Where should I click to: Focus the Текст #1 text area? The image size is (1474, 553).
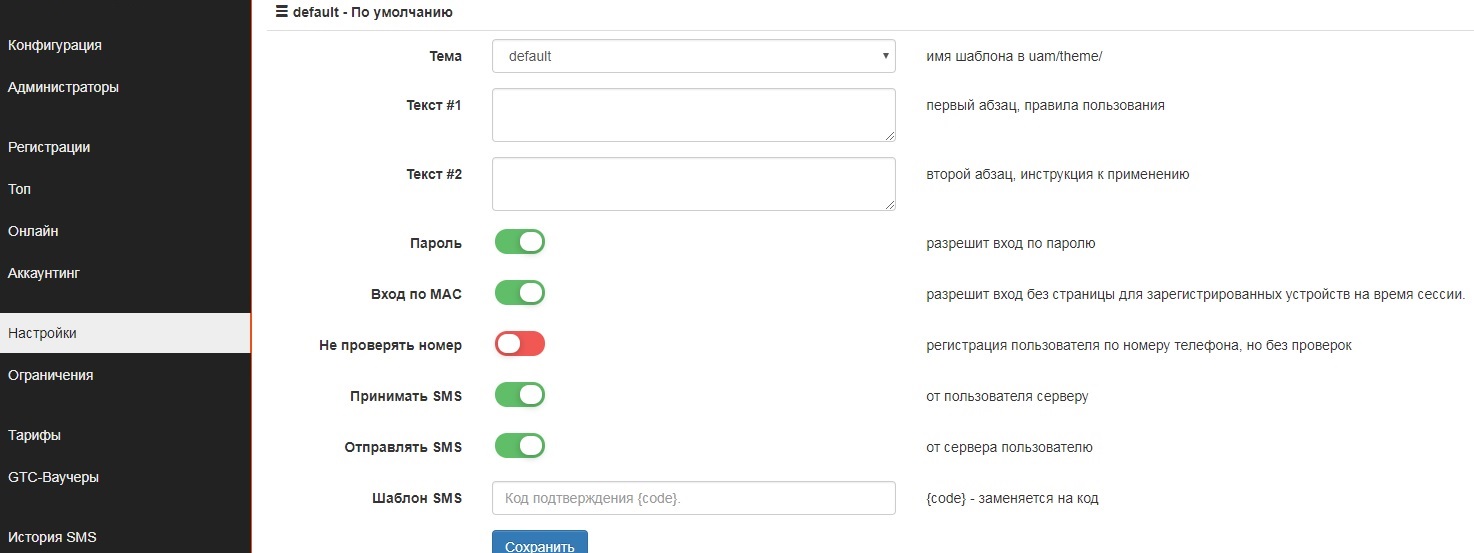pyautogui.click(x=693, y=115)
